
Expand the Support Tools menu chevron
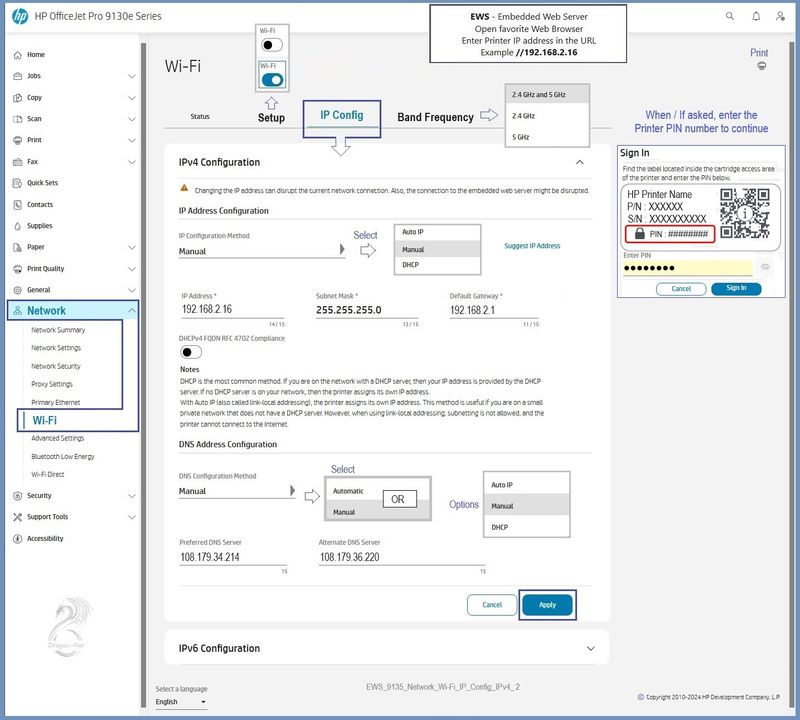(x=132, y=517)
